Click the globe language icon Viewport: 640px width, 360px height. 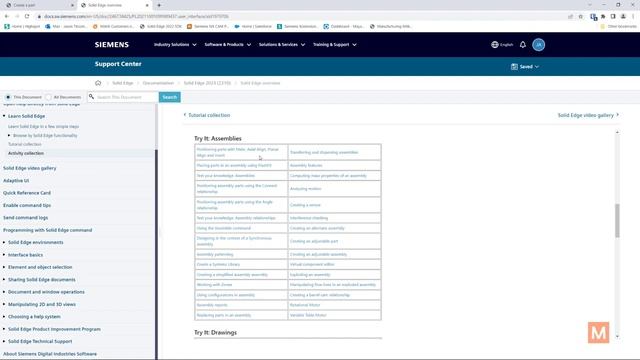[x=495, y=44]
